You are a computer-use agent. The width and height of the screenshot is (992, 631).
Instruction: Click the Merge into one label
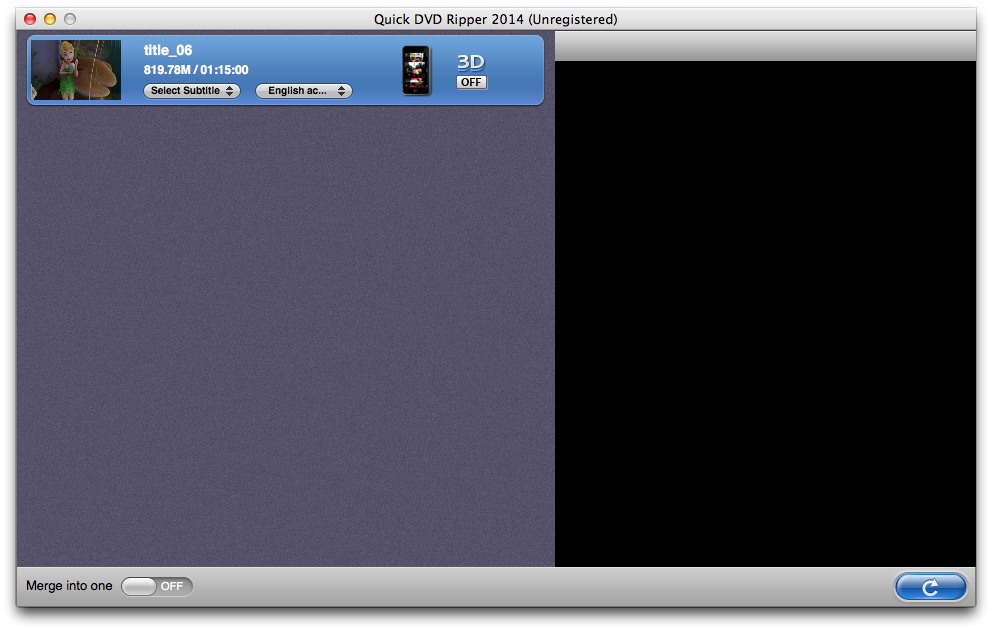tap(69, 586)
